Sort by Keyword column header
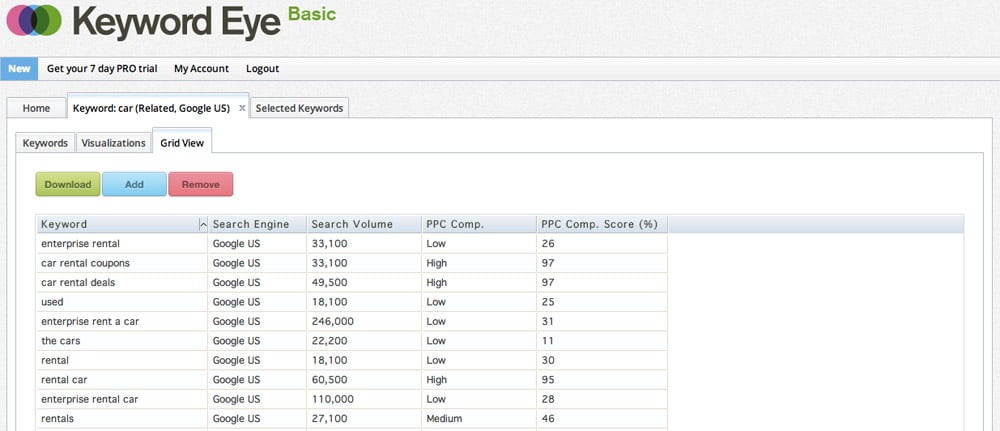Screen dimensions: 1000x431 coord(122,224)
